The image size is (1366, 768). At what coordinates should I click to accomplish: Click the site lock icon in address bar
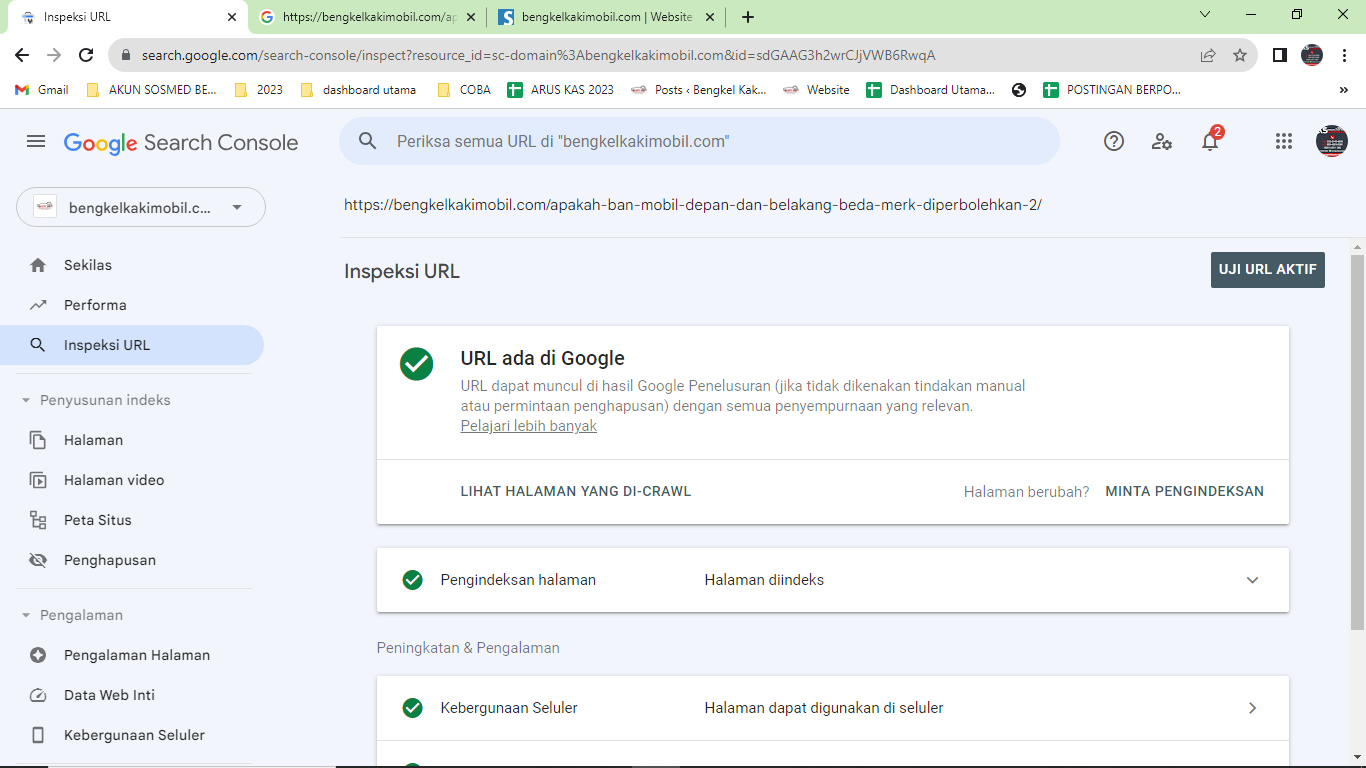[x=126, y=55]
